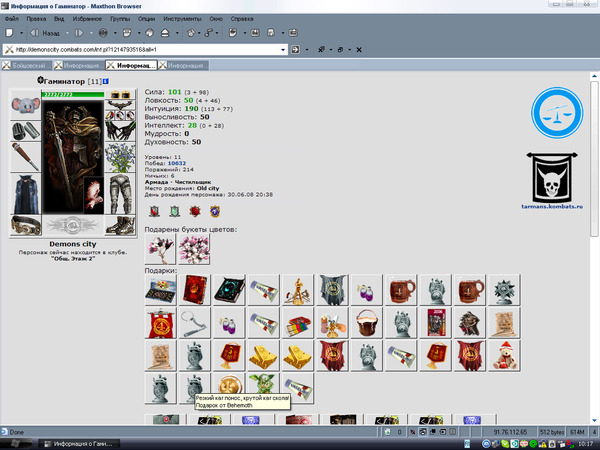This screenshot has width=600, height=450.
Task: Select the active Информац... tab
Action: pyautogui.click(x=131, y=65)
